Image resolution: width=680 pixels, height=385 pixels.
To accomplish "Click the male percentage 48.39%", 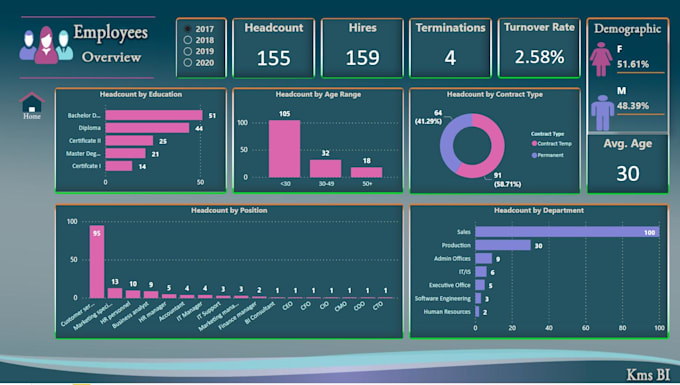I will (633, 106).
